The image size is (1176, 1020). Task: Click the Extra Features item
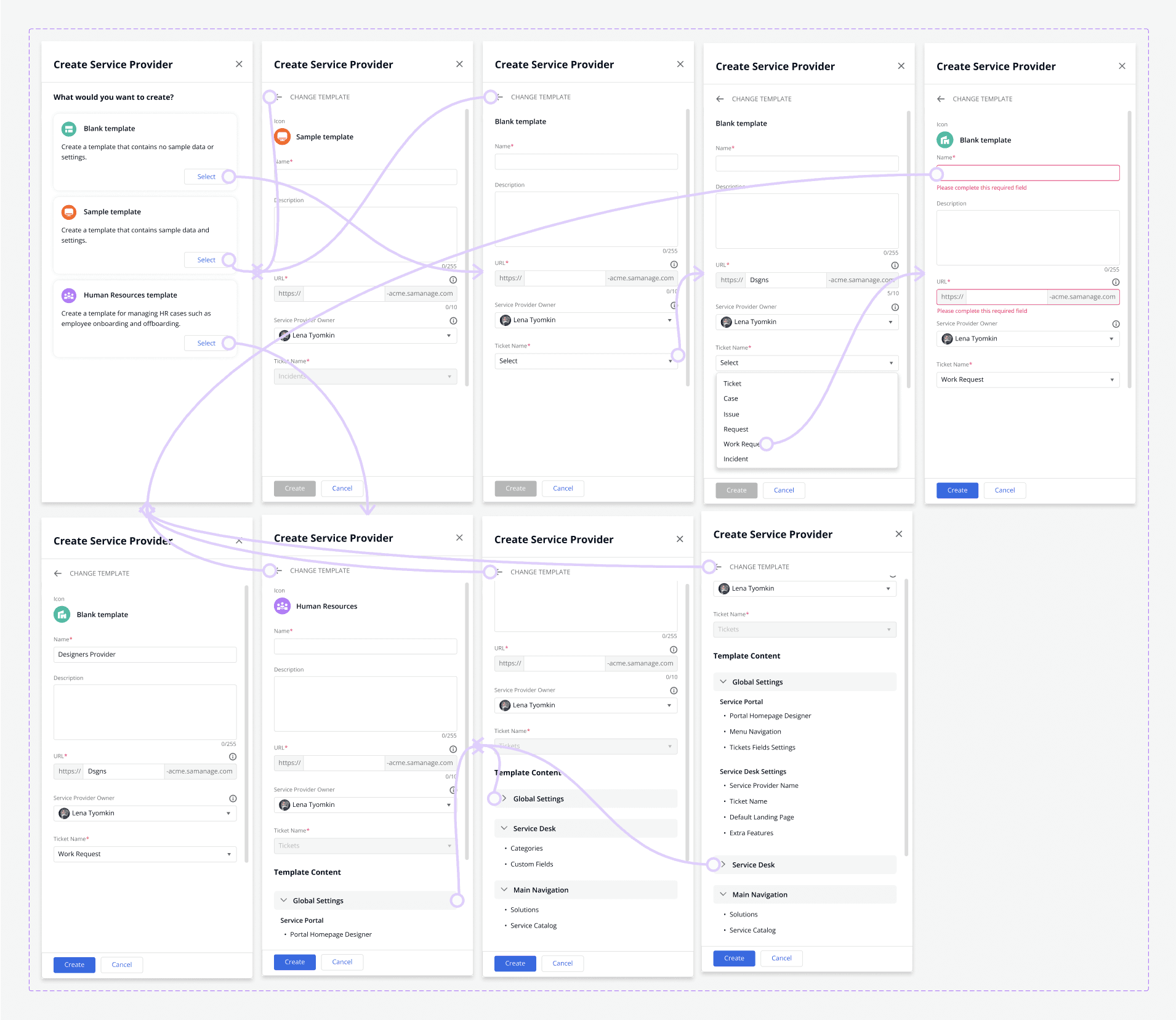point(751,833)
